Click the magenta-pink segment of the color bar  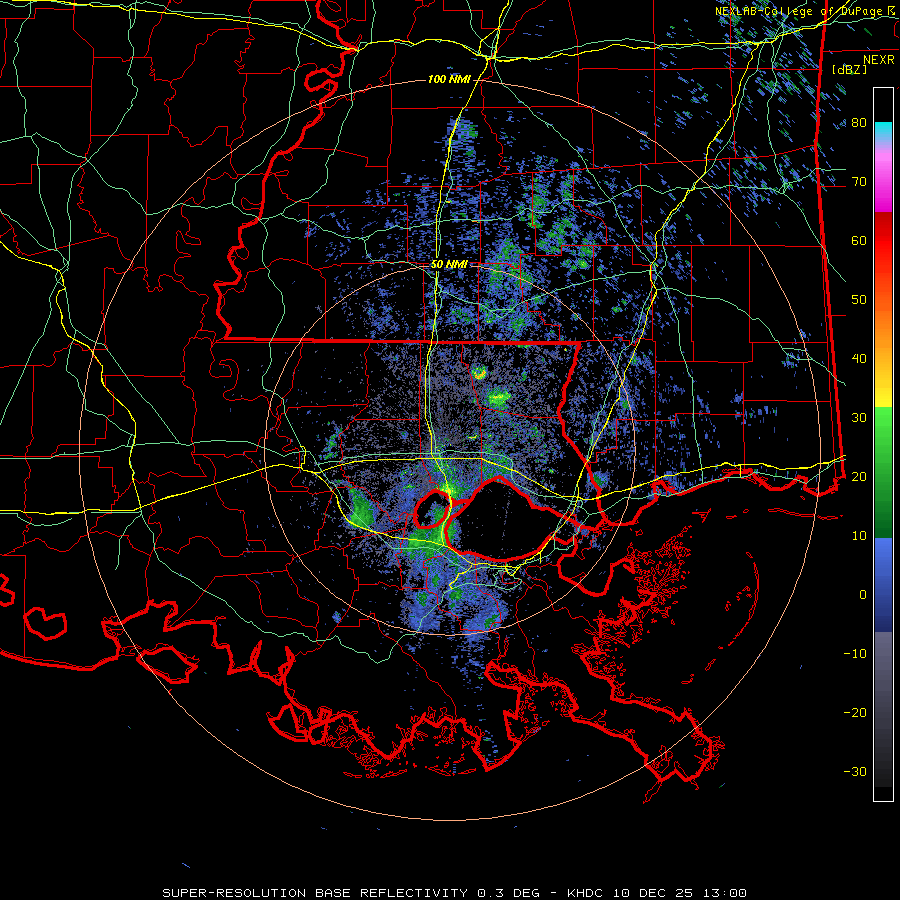pyautogui.click(x=883, y=180)
